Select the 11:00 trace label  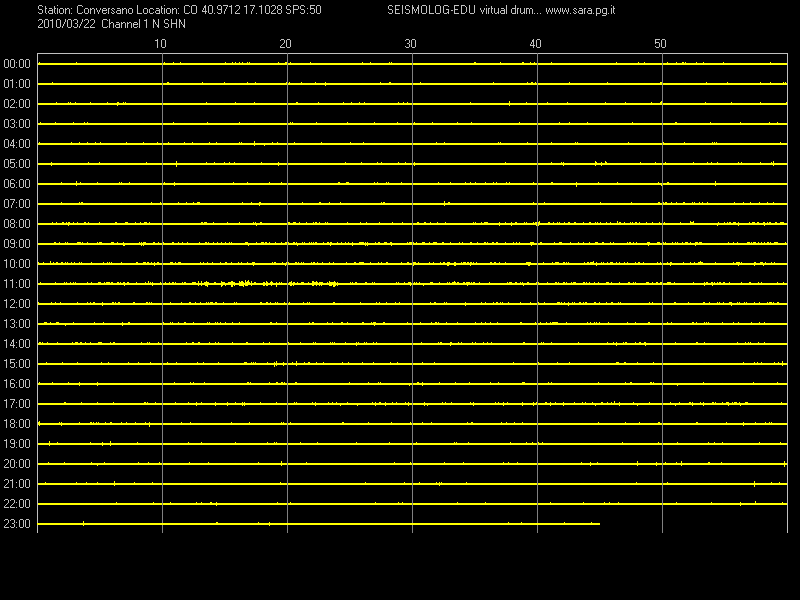[17, 284]
